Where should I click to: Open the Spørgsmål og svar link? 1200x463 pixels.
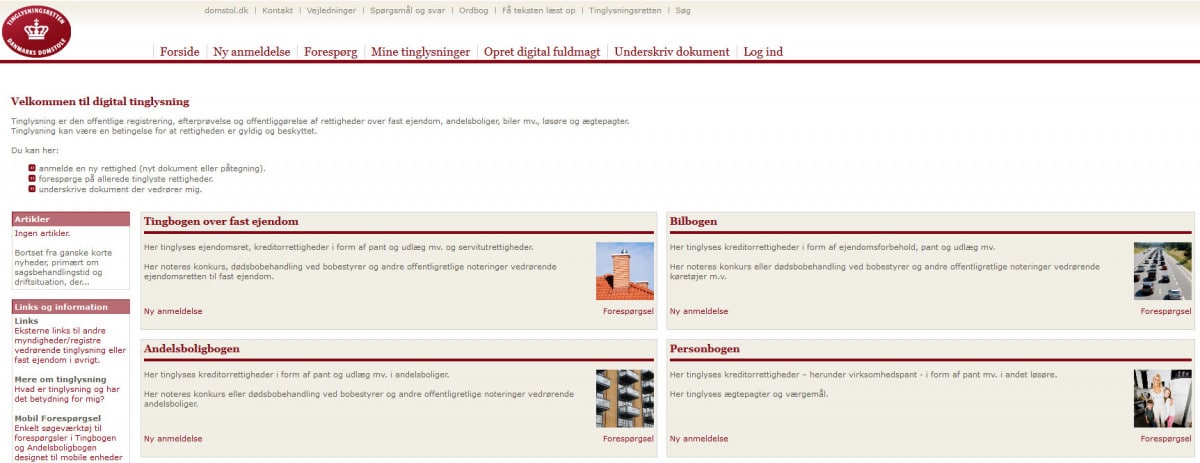point(407,11)
